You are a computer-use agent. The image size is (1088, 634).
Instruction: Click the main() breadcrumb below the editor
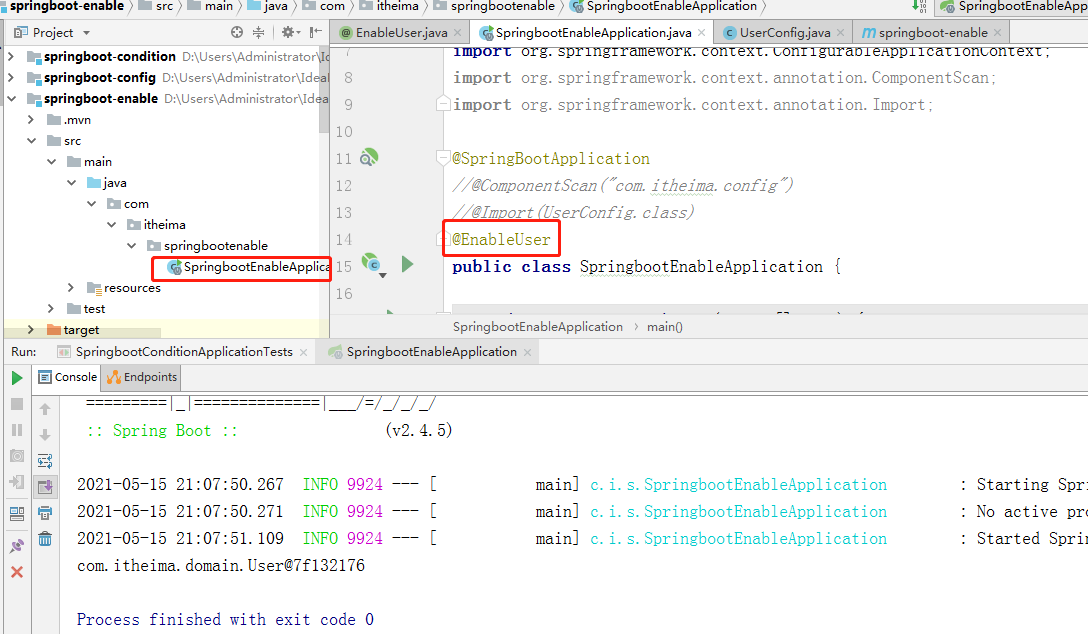tap(665, 327)
